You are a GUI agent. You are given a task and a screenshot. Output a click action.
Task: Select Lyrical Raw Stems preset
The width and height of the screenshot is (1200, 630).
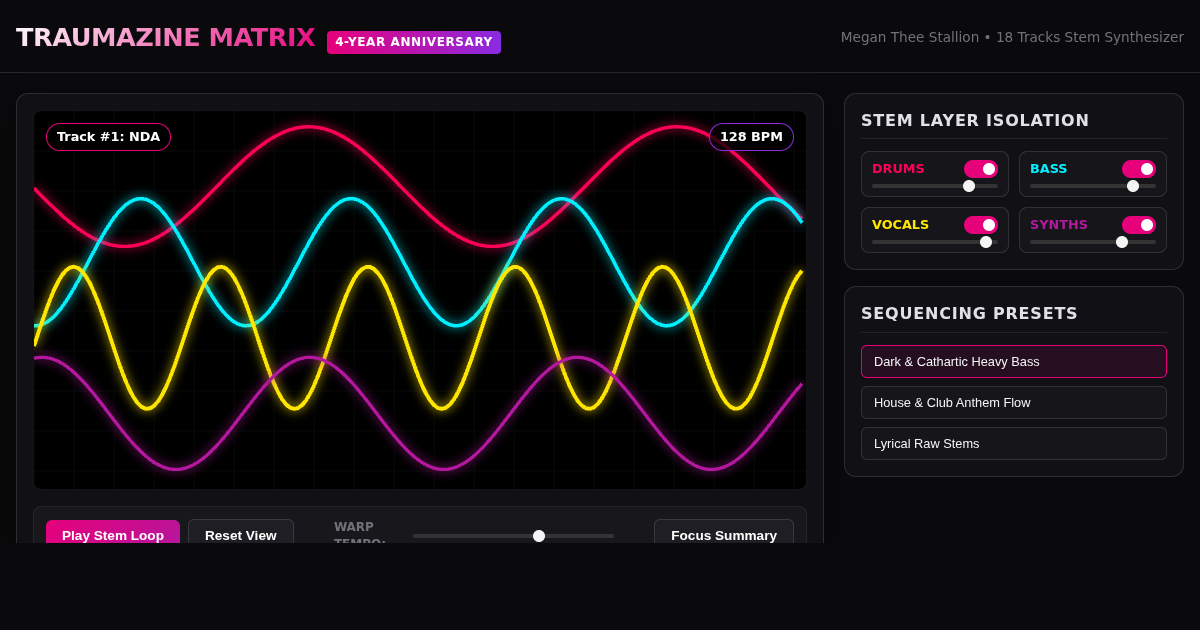[x=1014, y=444]
